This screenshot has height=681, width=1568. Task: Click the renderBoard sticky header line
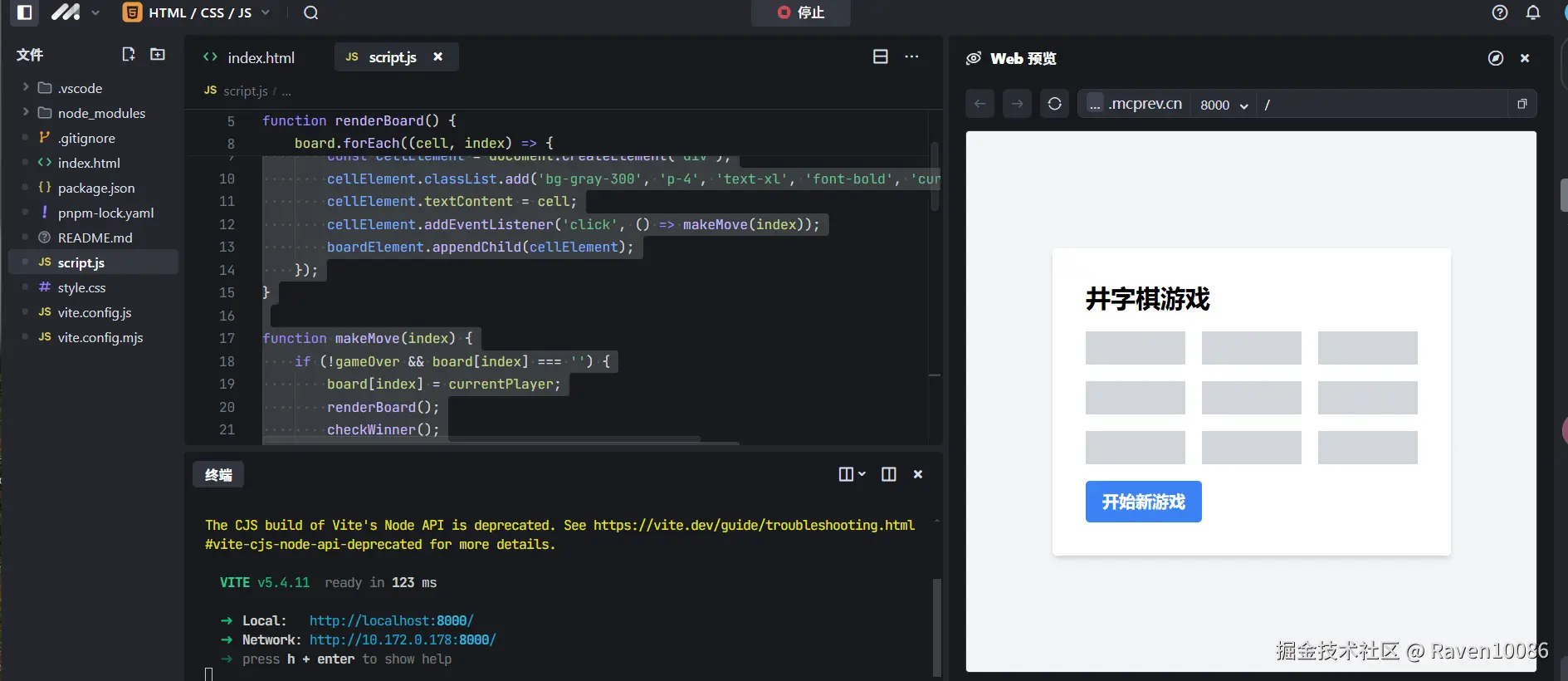(564, 120)
